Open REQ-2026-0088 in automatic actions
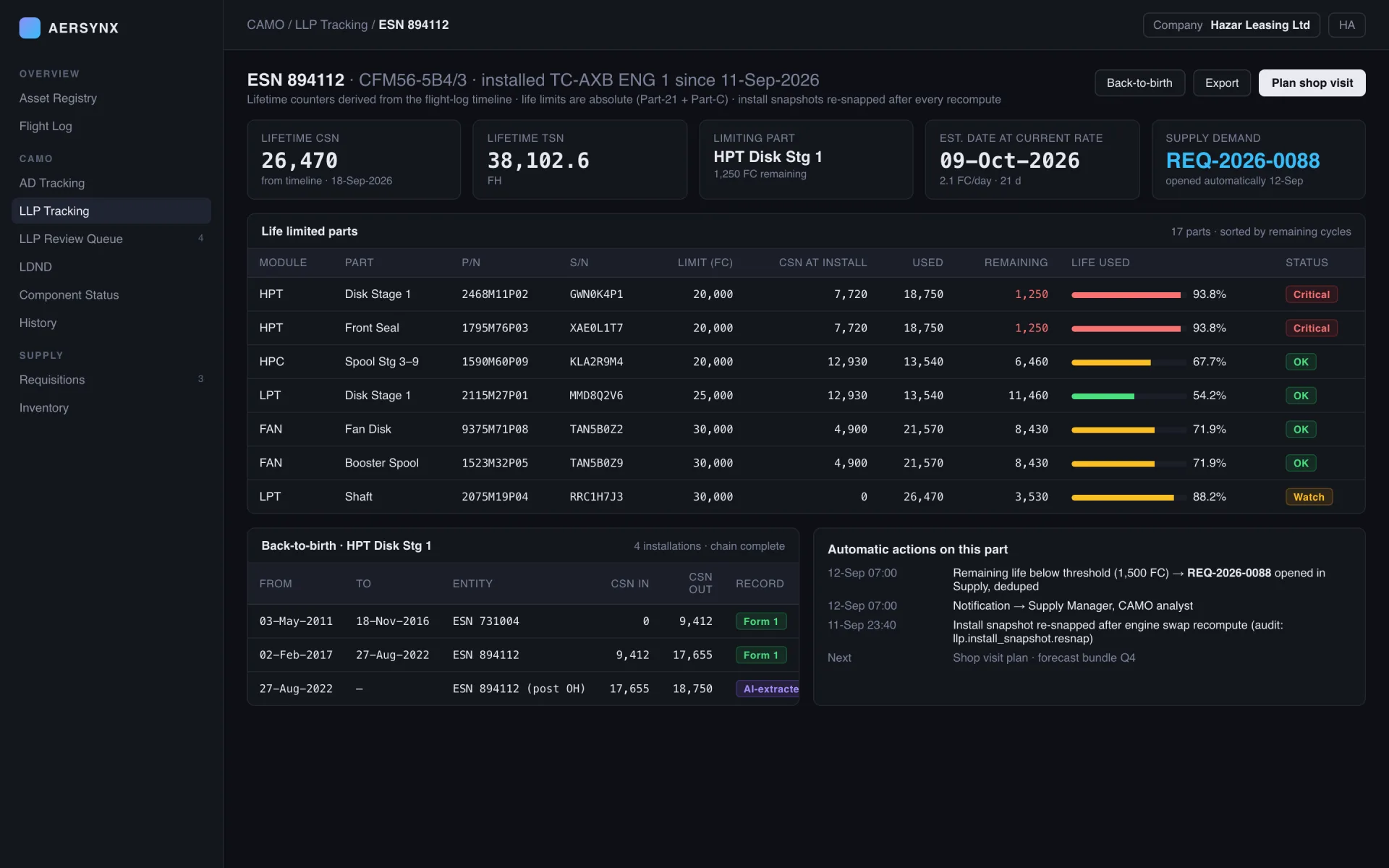Image resolution: width=1389 pixels, height=868 pixels. (1228, 573)
